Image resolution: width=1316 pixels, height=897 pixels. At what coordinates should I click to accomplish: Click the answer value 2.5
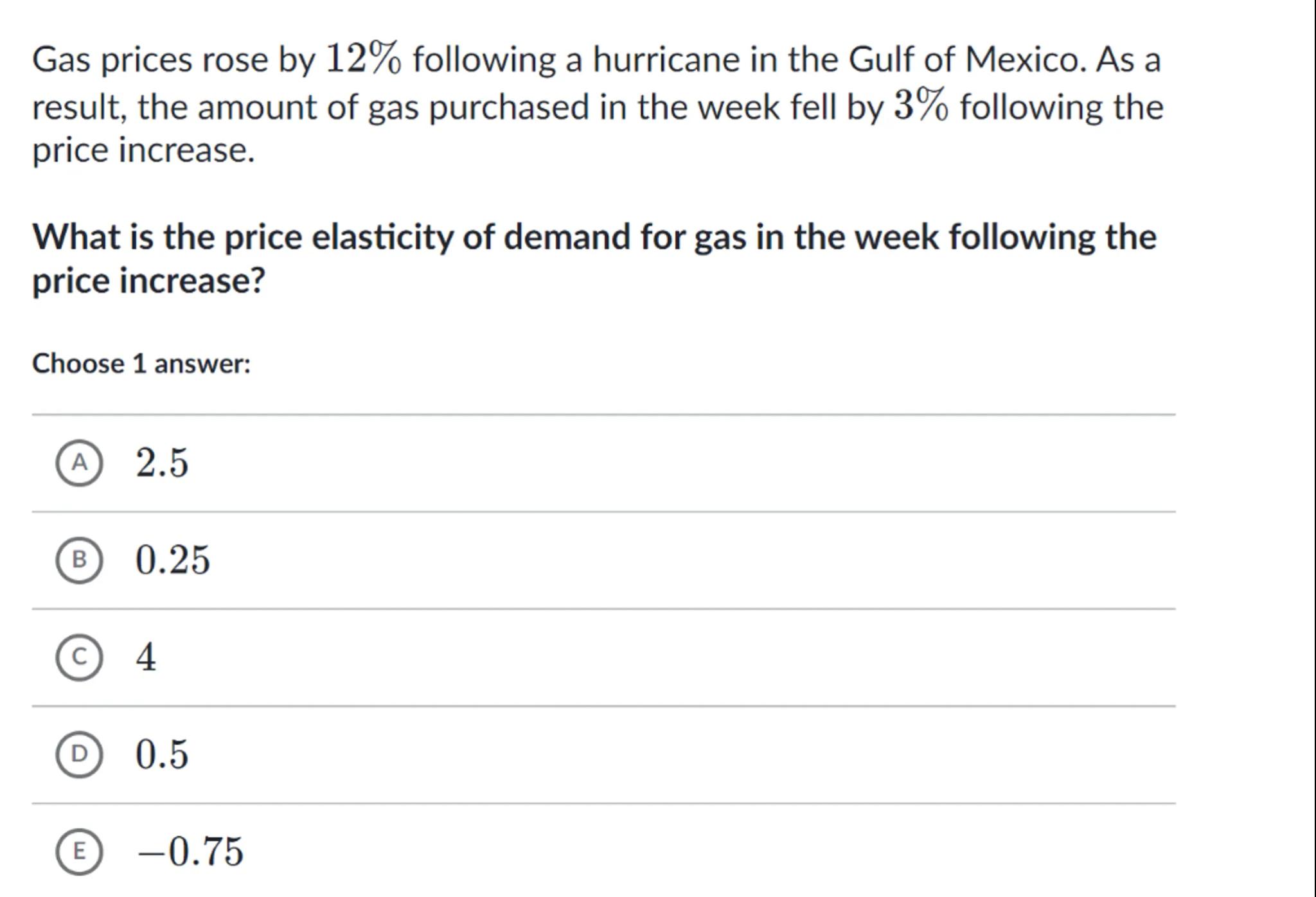pos(162,463)
